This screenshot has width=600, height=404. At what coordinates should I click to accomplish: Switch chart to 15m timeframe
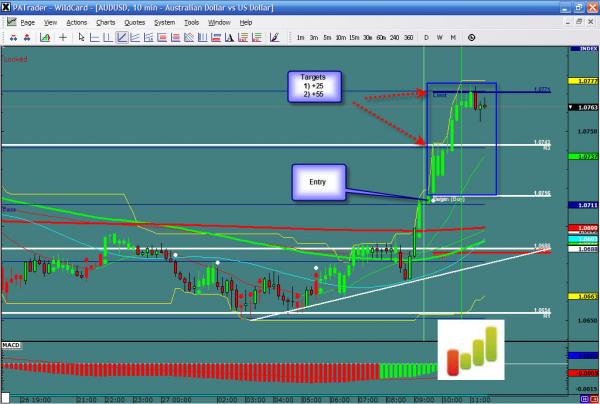tap(355, 37)
